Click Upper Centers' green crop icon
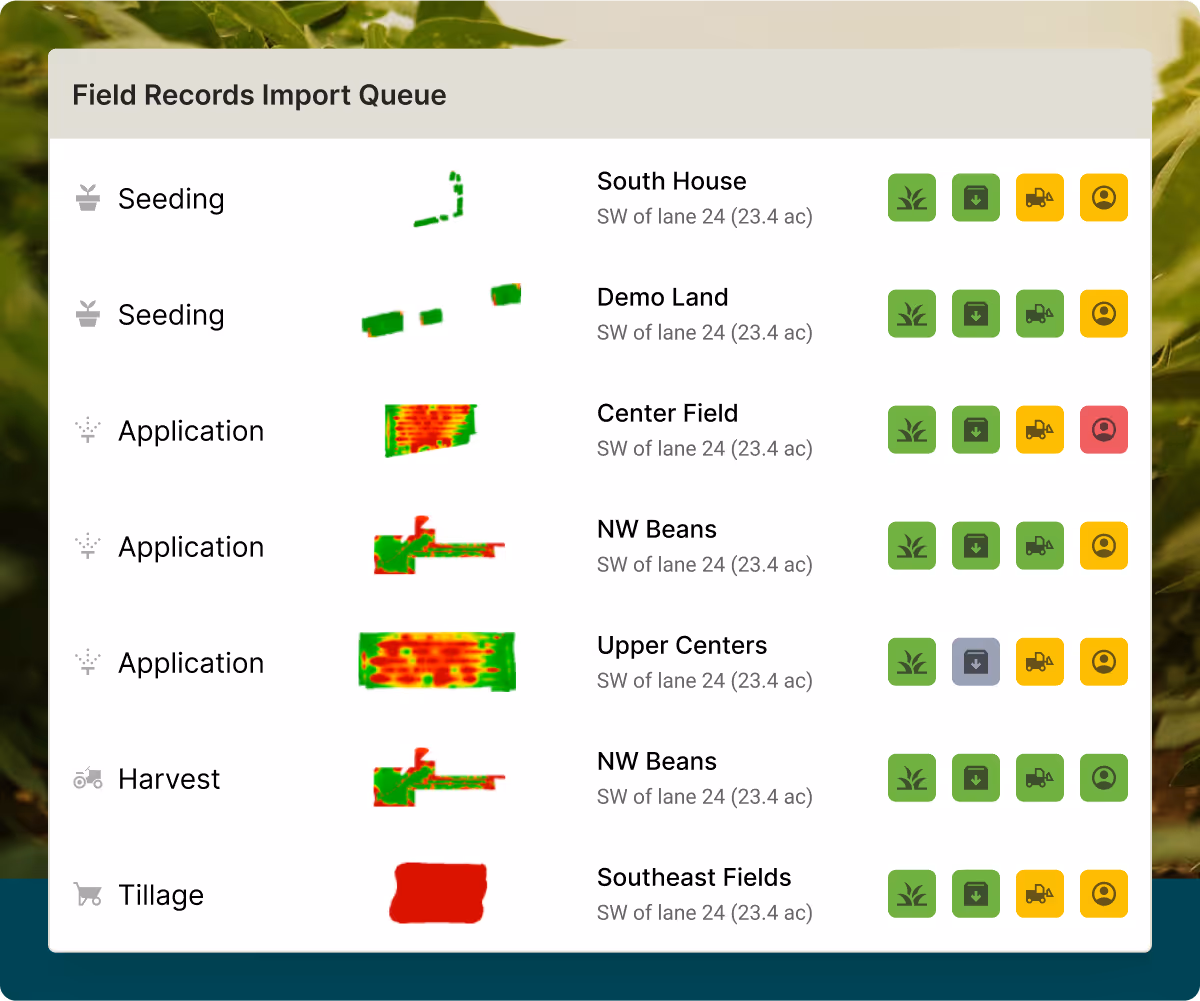Image resolution: width=1200 pixels, height=1001 pixels. [x=912, y=662]
